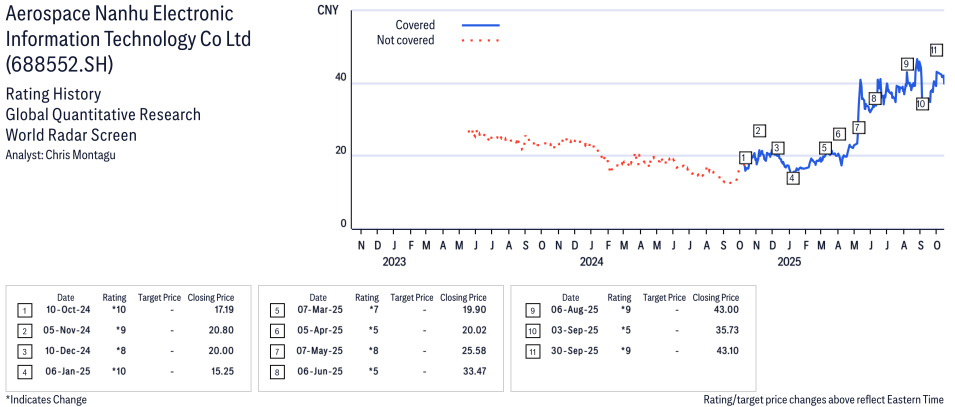Click the CNY axis label
This screenshot has height=407, width=955.
click(328, 11)
